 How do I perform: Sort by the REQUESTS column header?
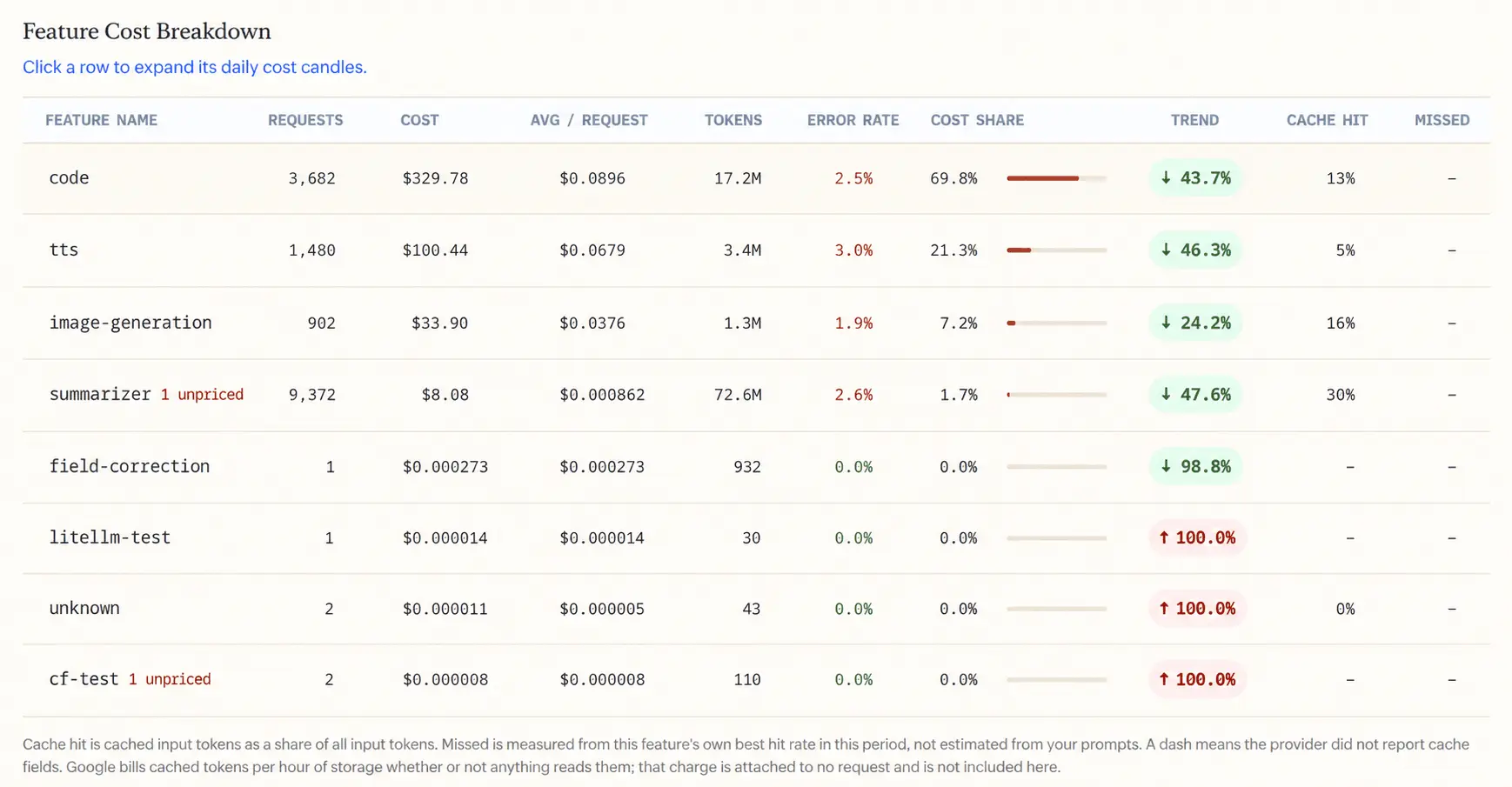click(305, 120)
